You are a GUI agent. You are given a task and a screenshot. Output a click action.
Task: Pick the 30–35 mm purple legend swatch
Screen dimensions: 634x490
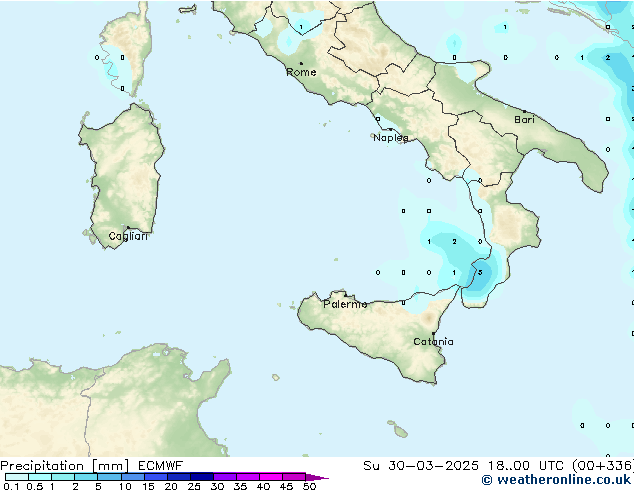tap(224, 477)
